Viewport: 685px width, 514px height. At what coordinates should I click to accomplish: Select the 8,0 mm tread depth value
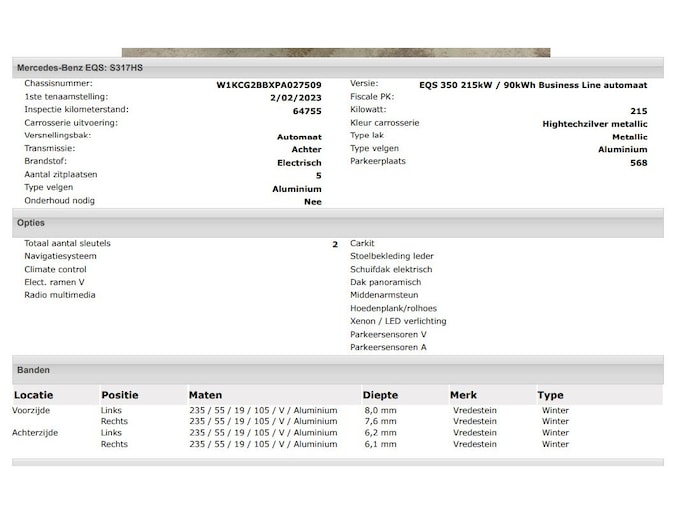[380, 410]
